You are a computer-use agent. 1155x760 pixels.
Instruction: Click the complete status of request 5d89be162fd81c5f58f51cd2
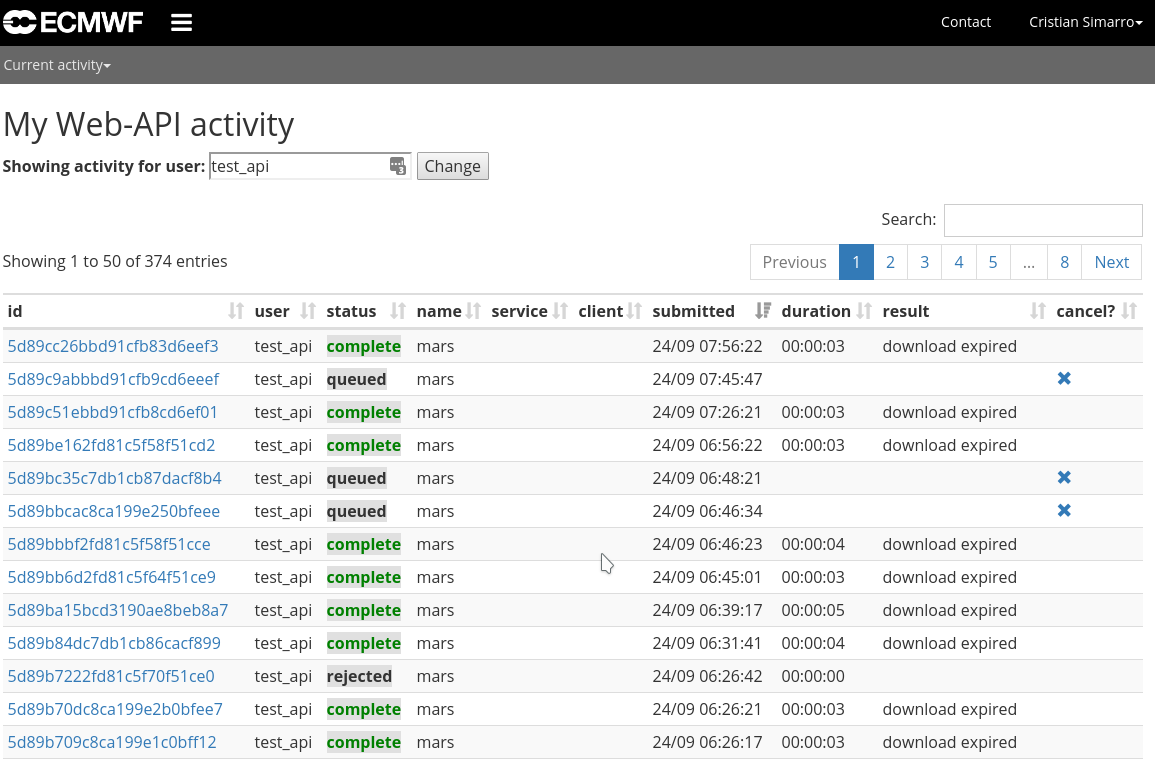pyautogui.click(x=364, y=446)
